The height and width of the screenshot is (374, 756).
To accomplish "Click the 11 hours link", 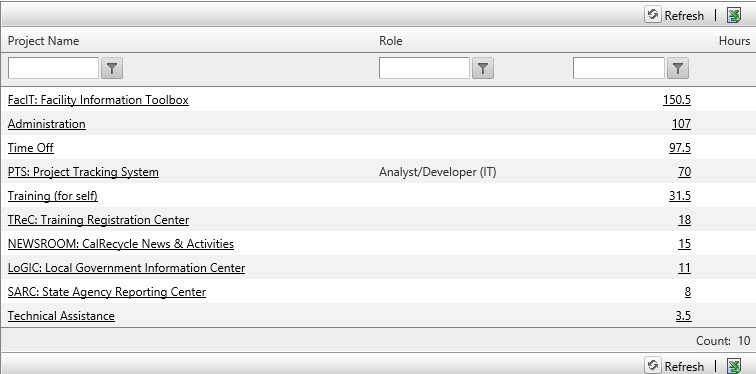I will coord(684,268).
